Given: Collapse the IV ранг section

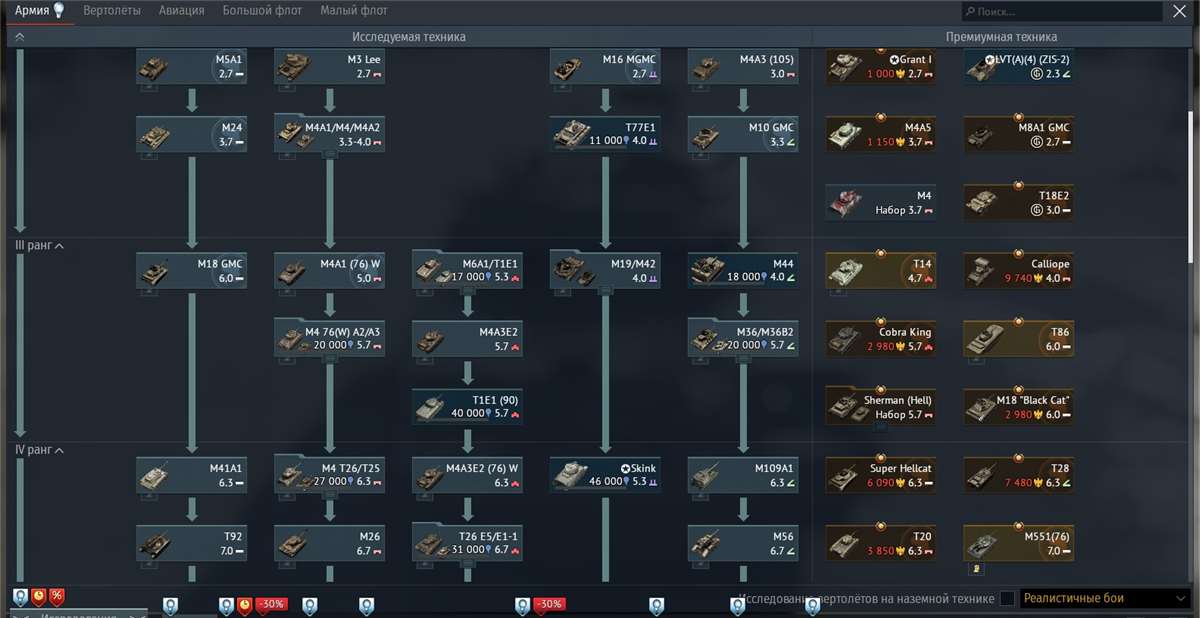Looking at the screenshot, I should point(35,450).
